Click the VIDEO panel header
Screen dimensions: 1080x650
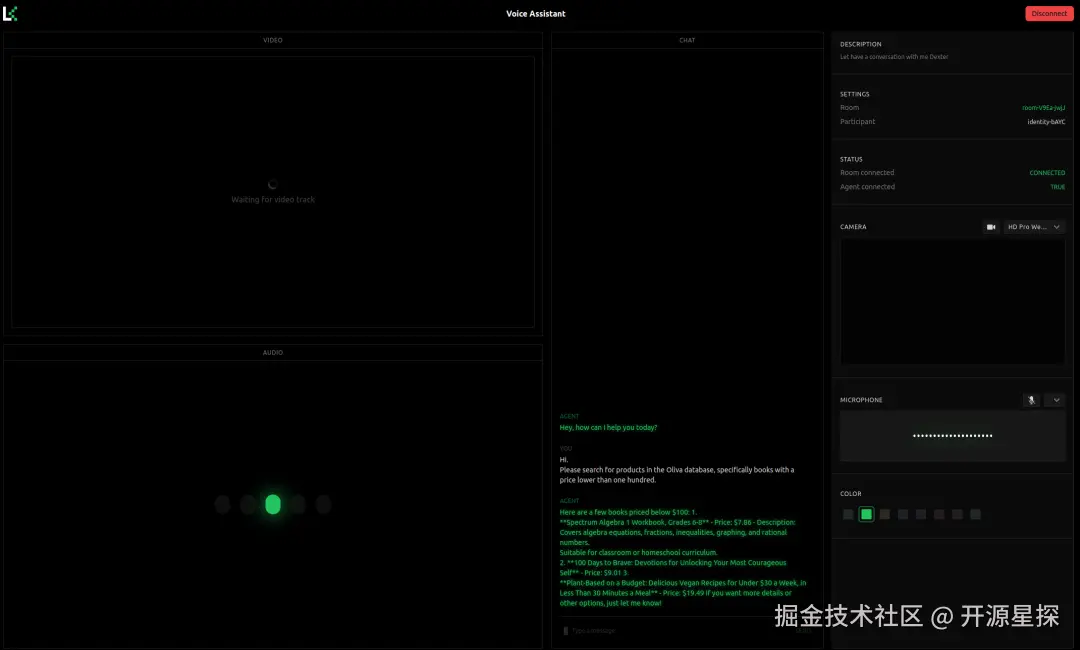(x=272, y=40)
